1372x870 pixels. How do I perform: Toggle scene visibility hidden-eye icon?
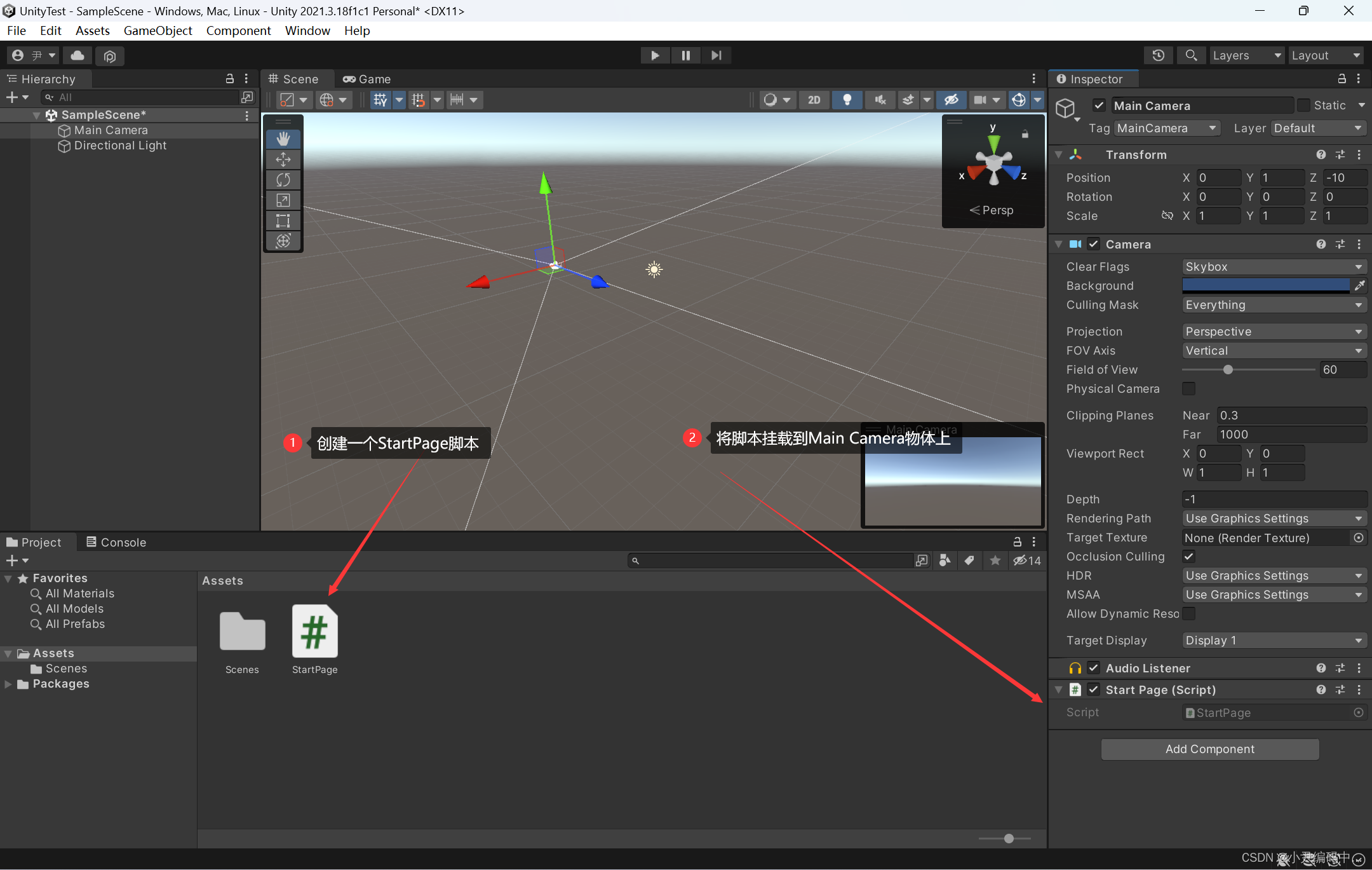(951, 100)
